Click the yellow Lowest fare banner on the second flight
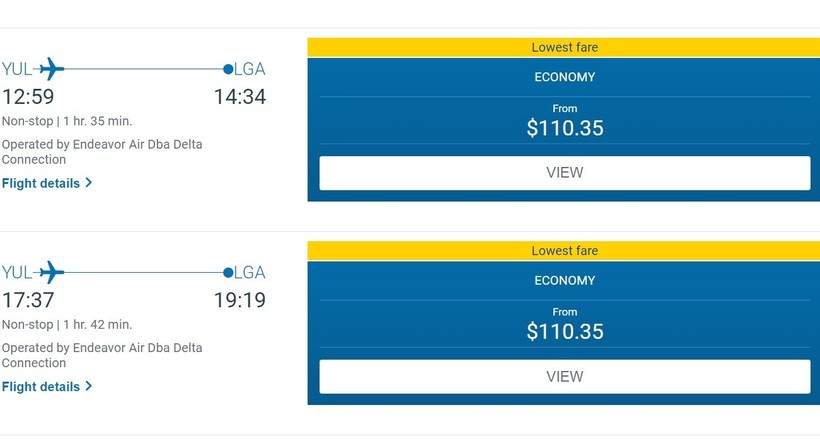Screen dimensions: 820x439 [564, 250]
